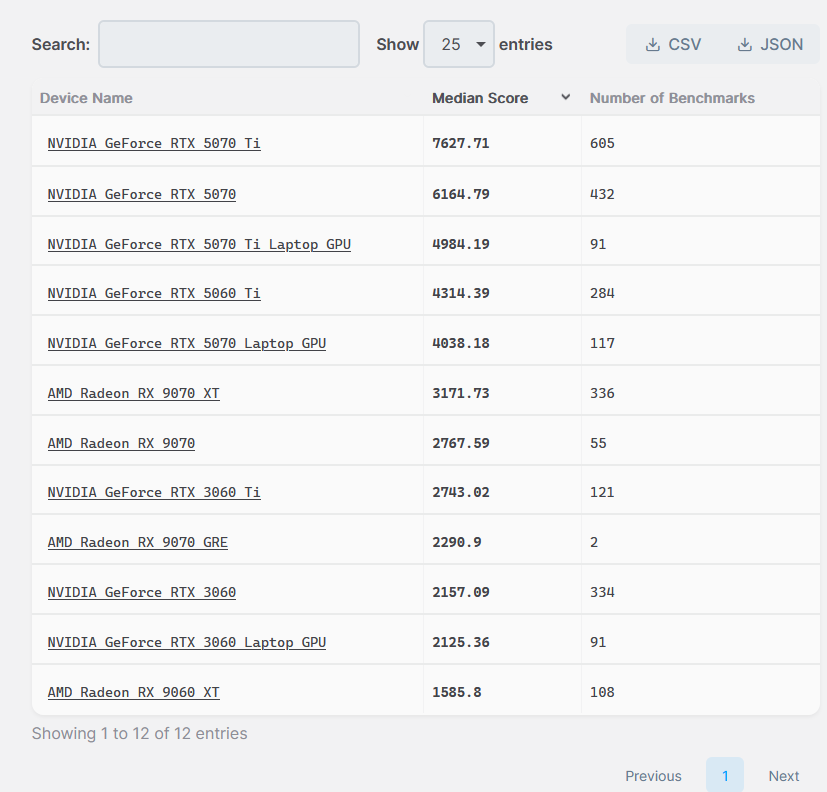Go to the Next page
The width and height of the screenshot is (827, 792).
point(784,776)
